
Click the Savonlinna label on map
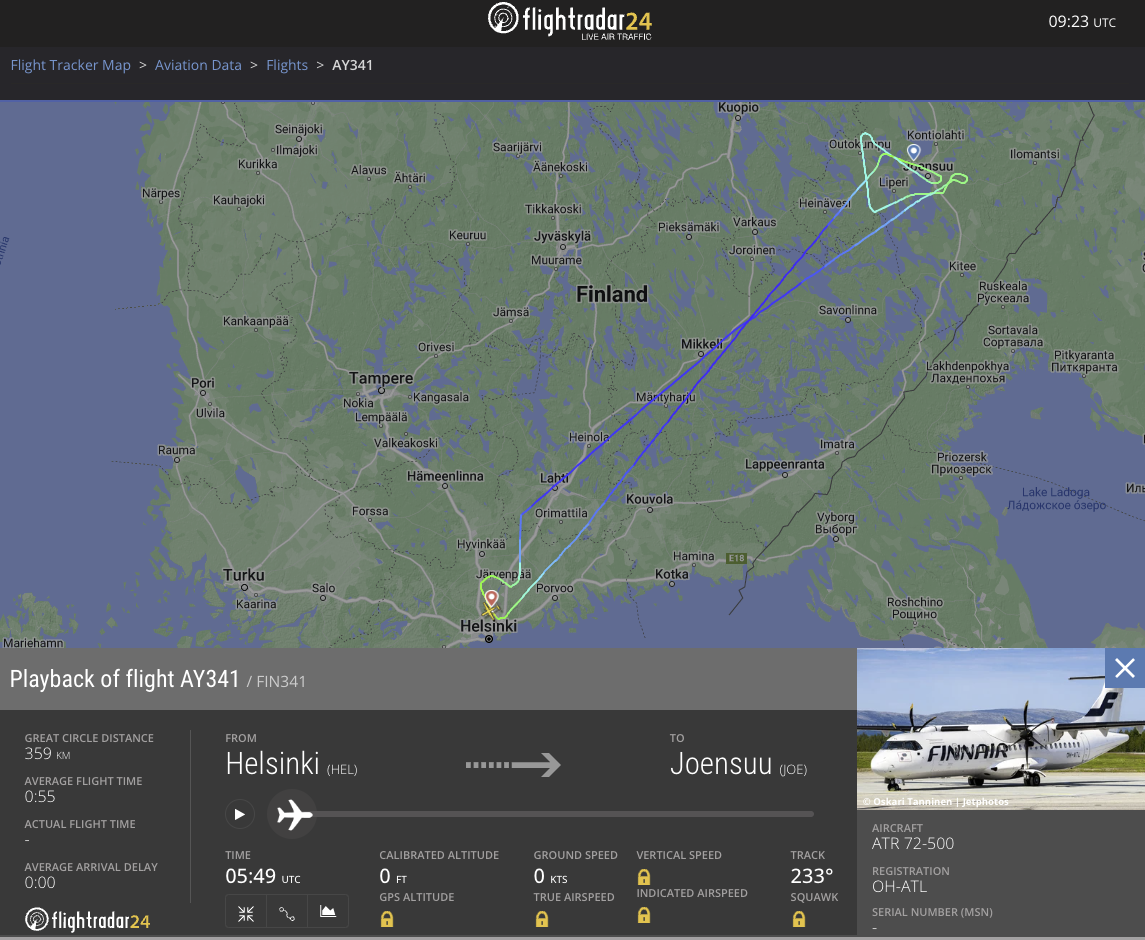[x=848, y=310]
